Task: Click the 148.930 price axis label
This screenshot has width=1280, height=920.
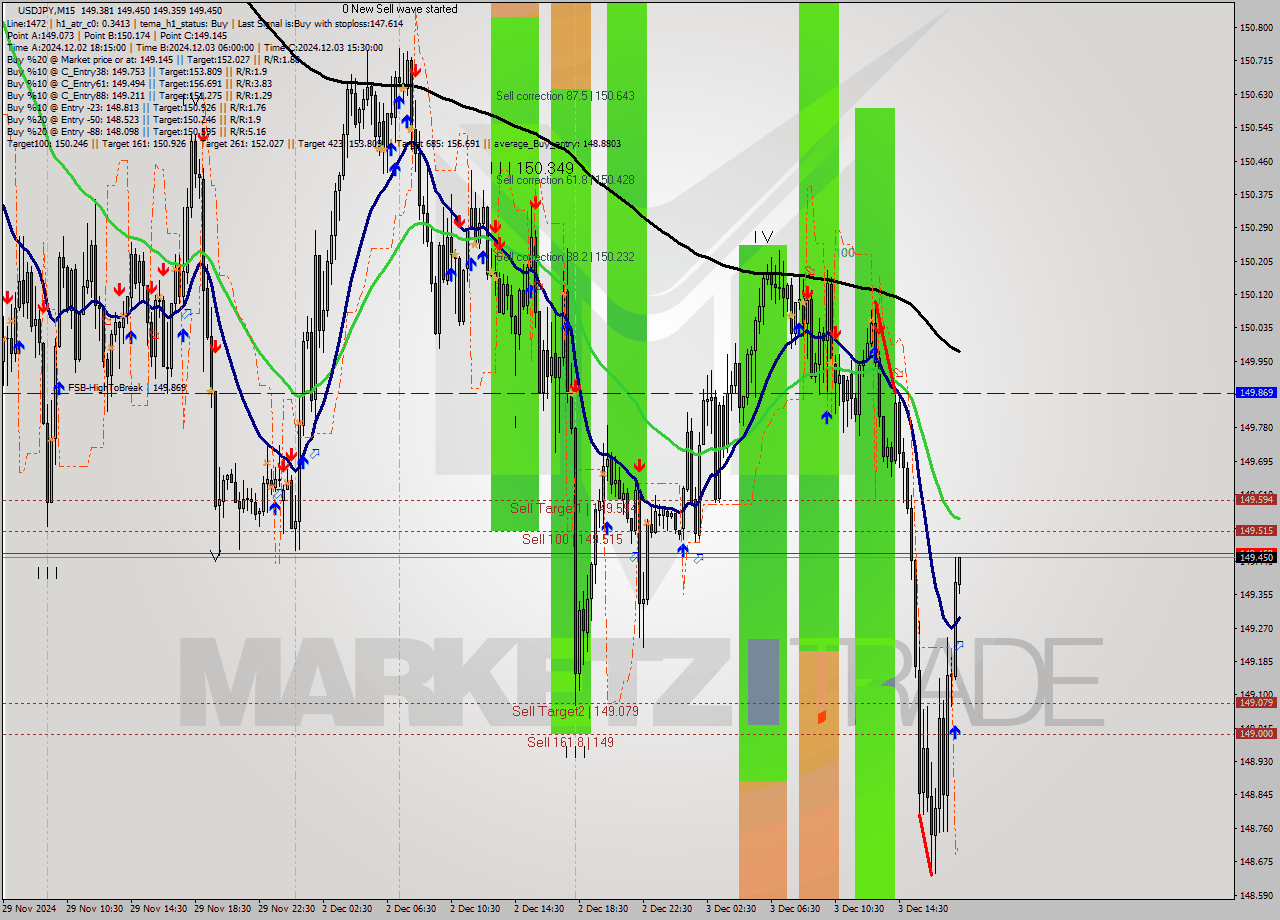Action: point(1256,762)
